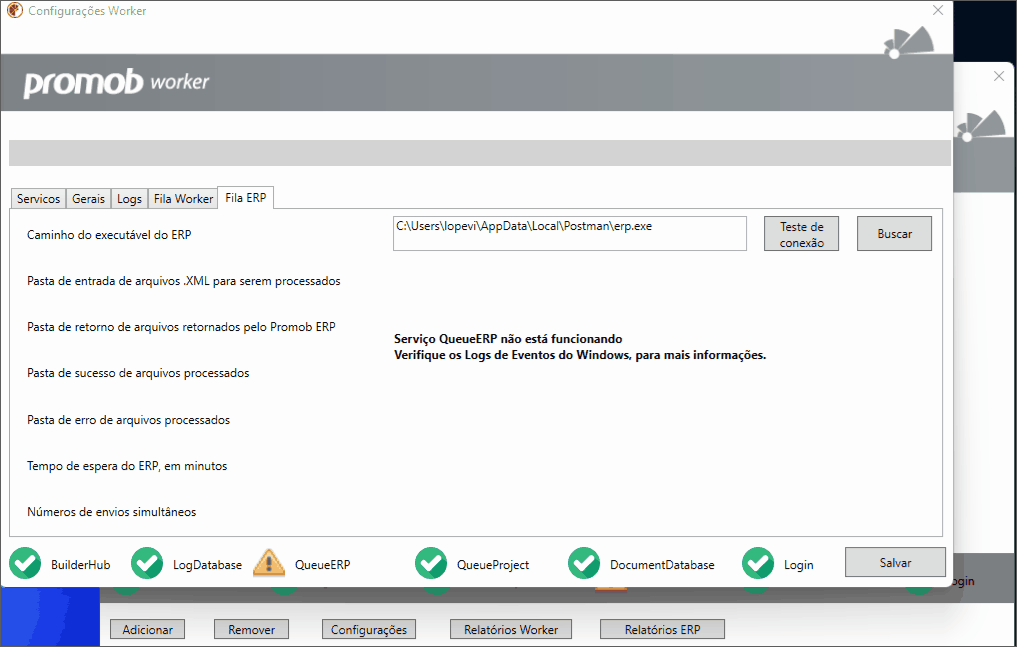Click the 'Serviço QueueERP não está funcionando' message
The height and width of the screenshot is (647, 1017).
tap(508, 339)
